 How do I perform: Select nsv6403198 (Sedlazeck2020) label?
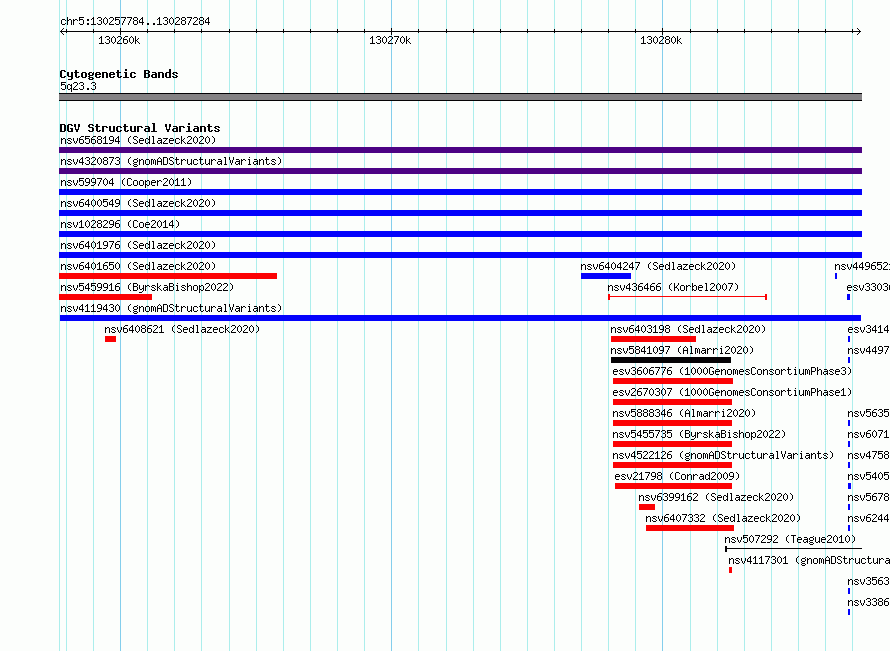(x=688, y=329)
